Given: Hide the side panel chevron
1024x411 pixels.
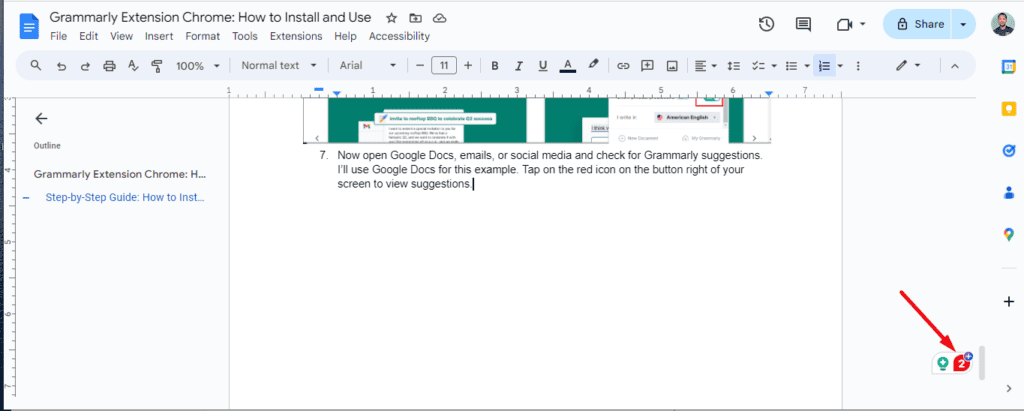Looking at the screenshot, I should click(1008, 389).
